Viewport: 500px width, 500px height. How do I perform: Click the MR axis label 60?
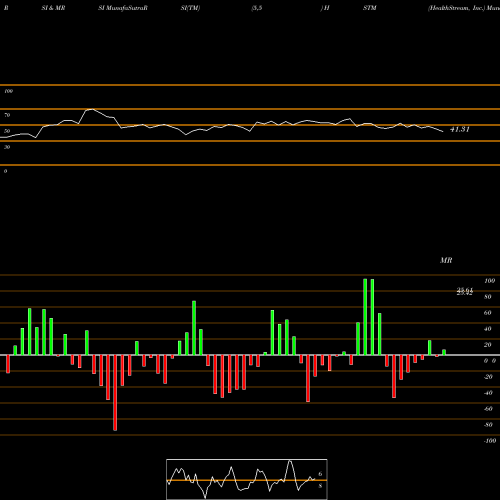[488, 313]
